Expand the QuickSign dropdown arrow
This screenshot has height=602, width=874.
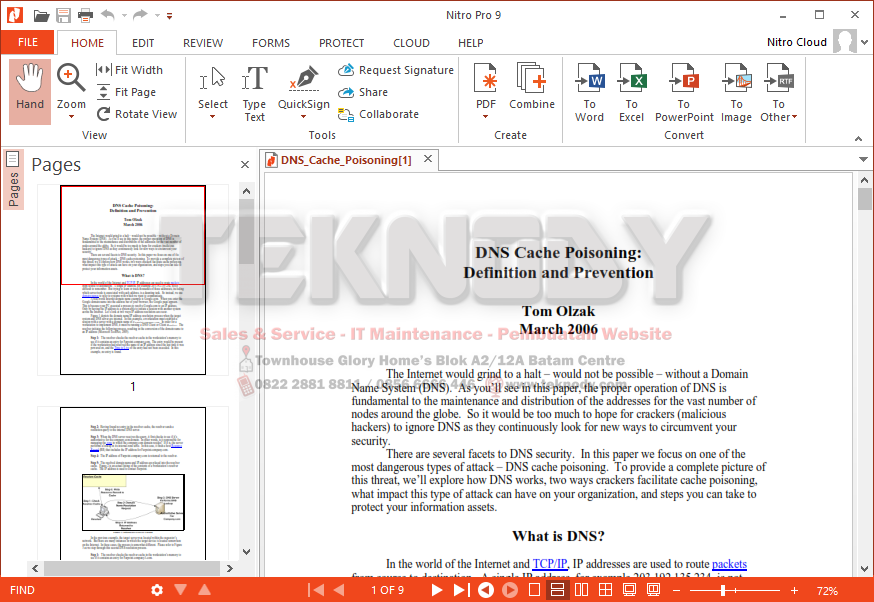pos(304,116)
